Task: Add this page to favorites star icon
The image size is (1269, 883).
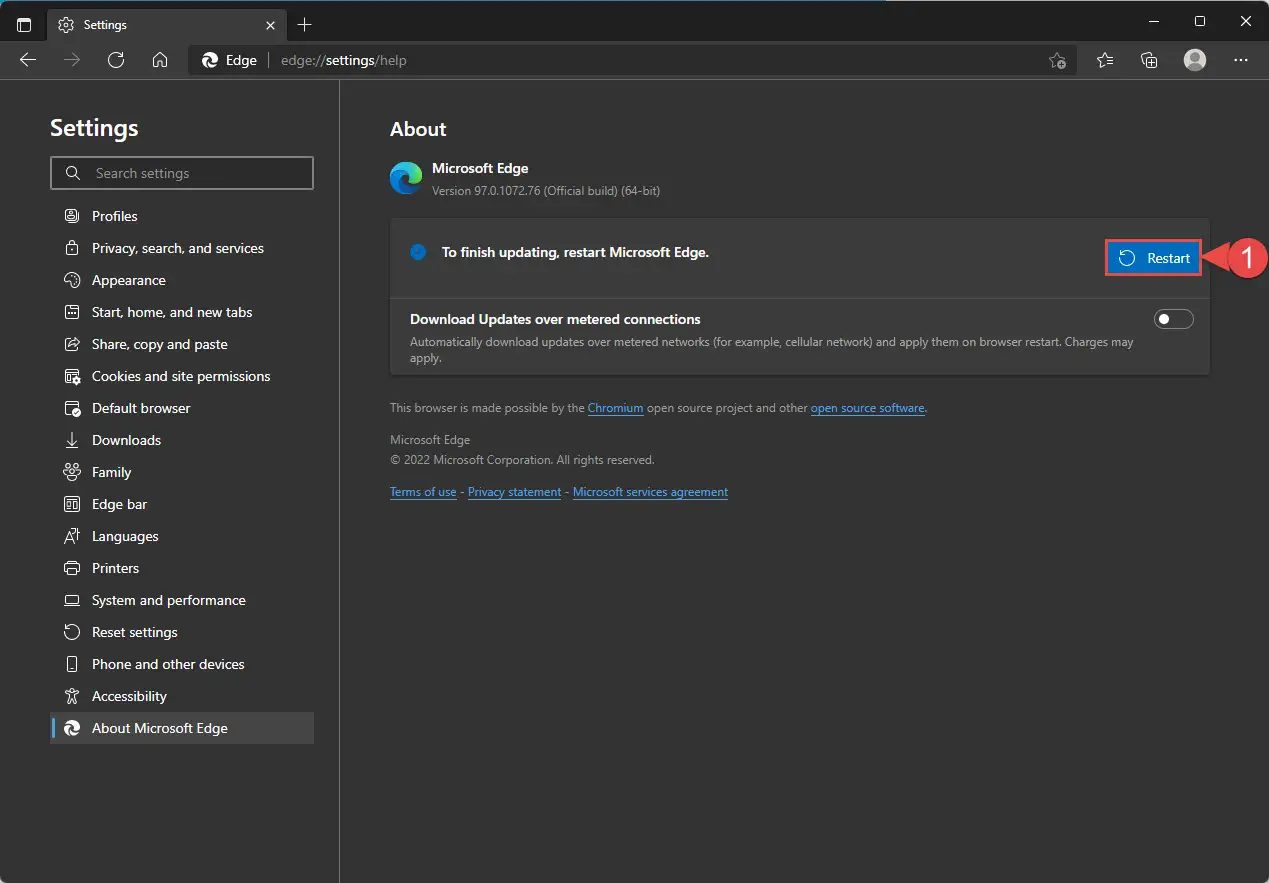Action: (1057, 60)
